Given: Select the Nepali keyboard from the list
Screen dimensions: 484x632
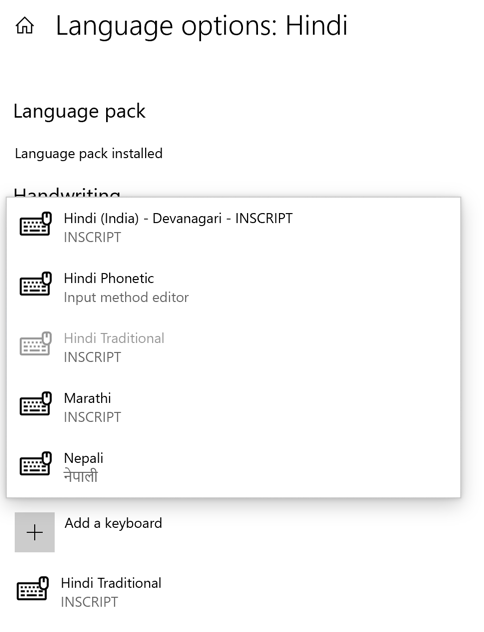Looking at the screenshot, I should [233, 467].
